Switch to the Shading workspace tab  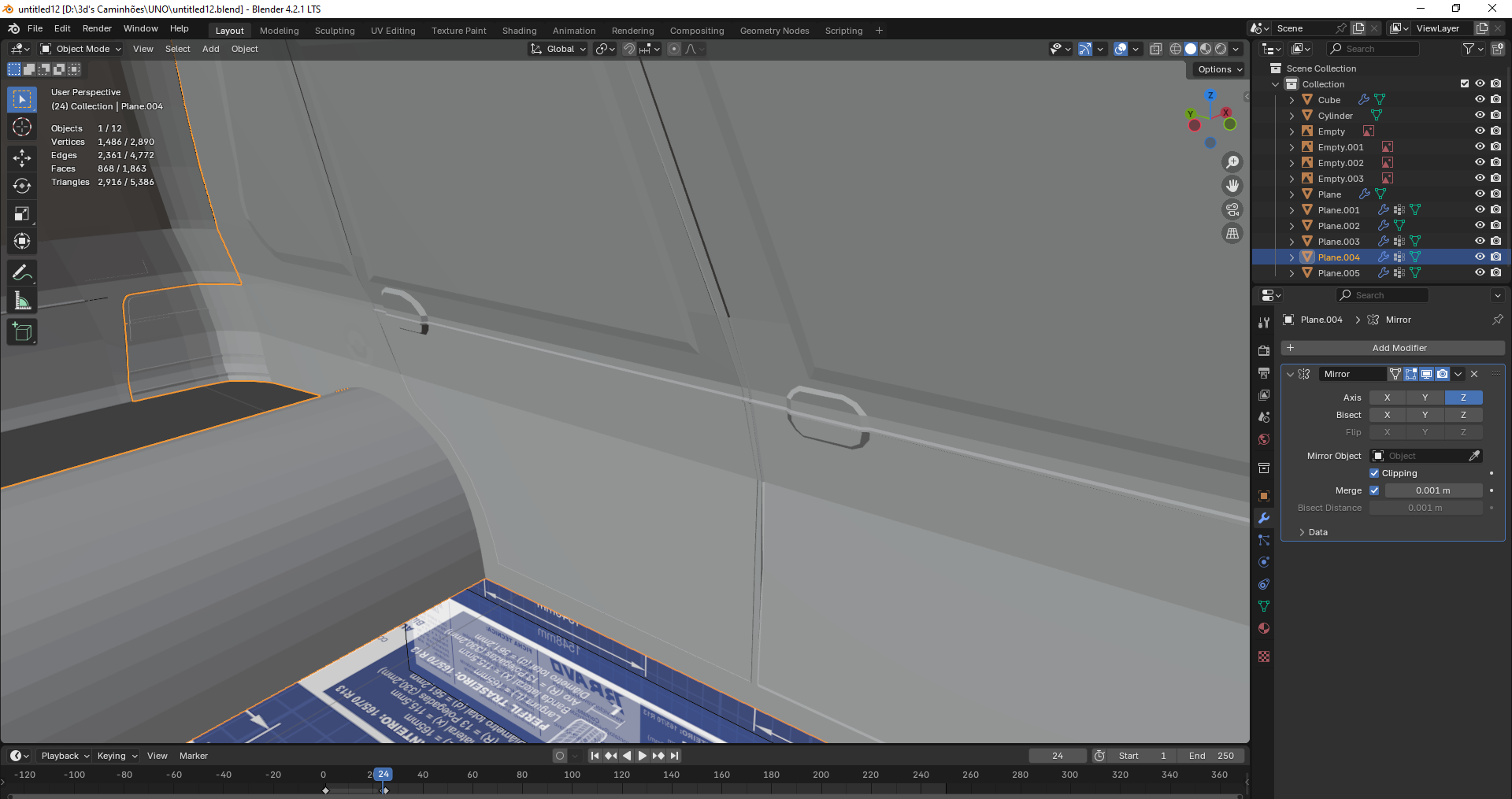(x=520, y=31)
